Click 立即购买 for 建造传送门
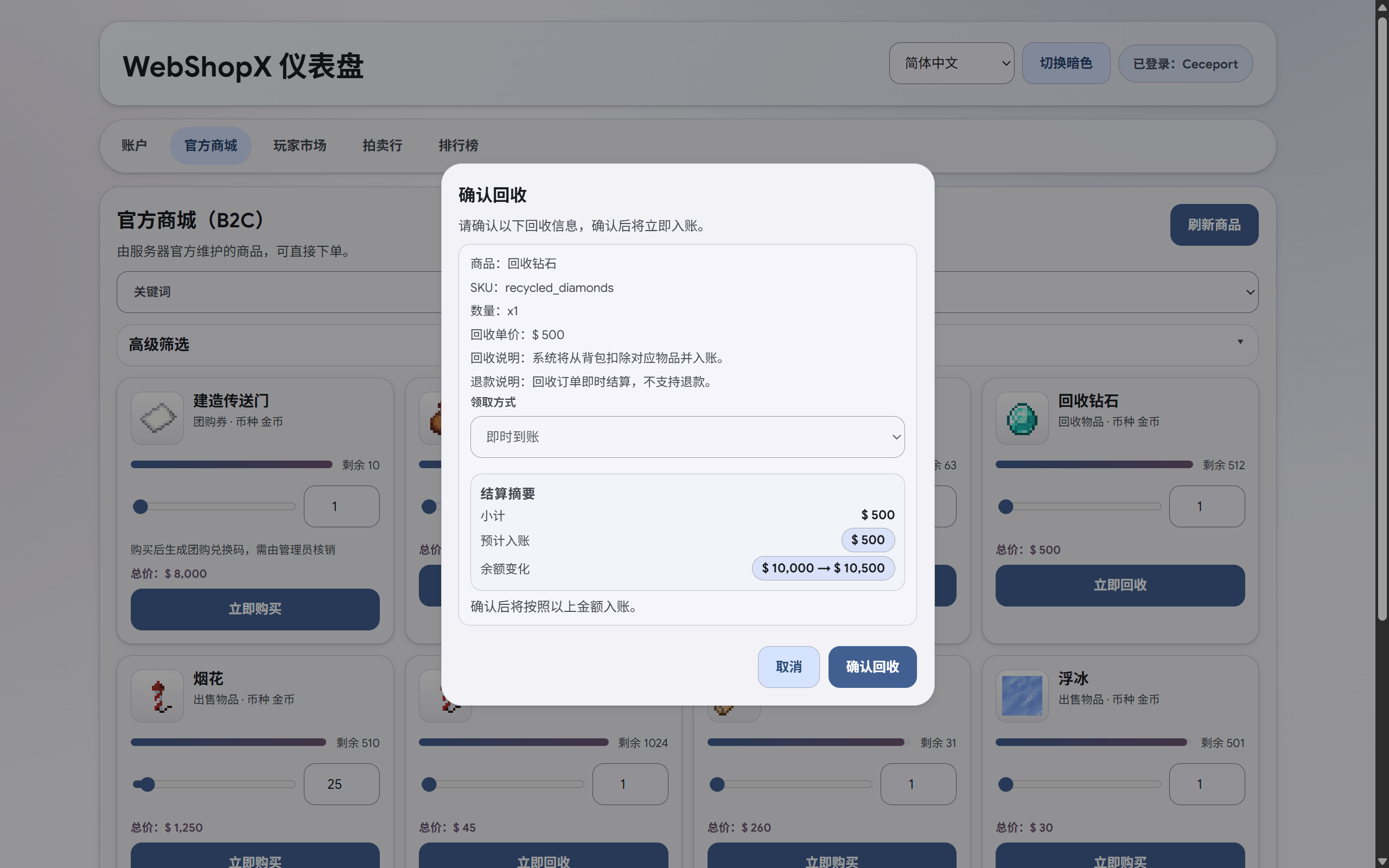The width and height of the screenshot is (1389, 868). pos(255,609)
